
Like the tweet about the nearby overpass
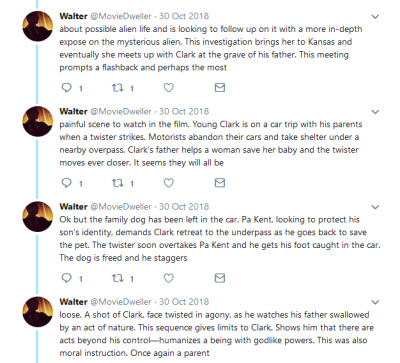coord(169,183)
